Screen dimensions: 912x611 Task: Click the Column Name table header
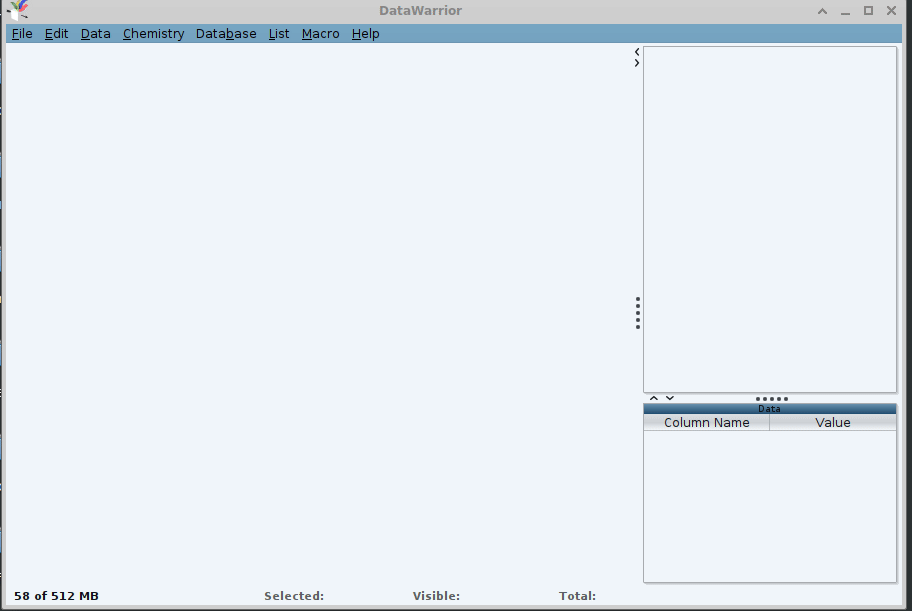(706, 423)
